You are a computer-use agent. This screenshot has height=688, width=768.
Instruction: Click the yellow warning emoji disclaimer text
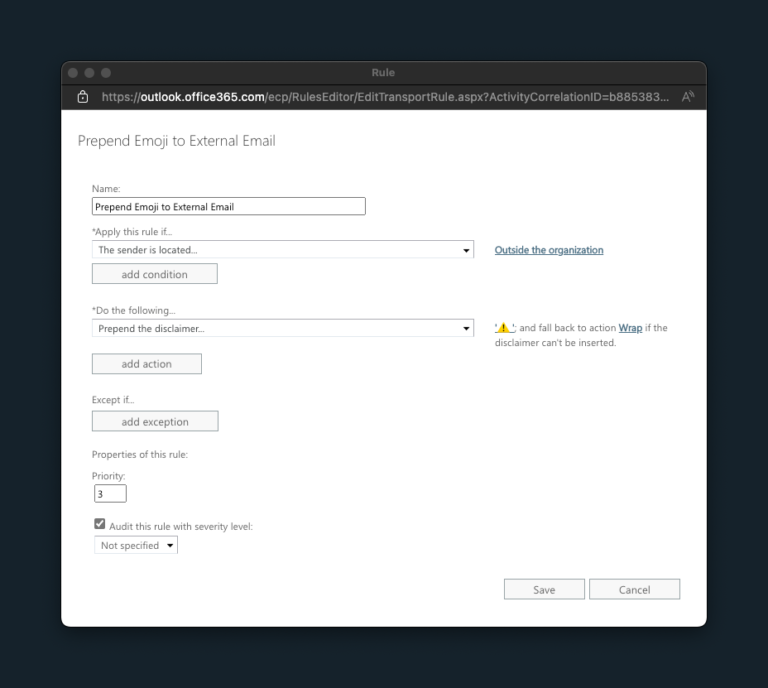click(505, 328)
